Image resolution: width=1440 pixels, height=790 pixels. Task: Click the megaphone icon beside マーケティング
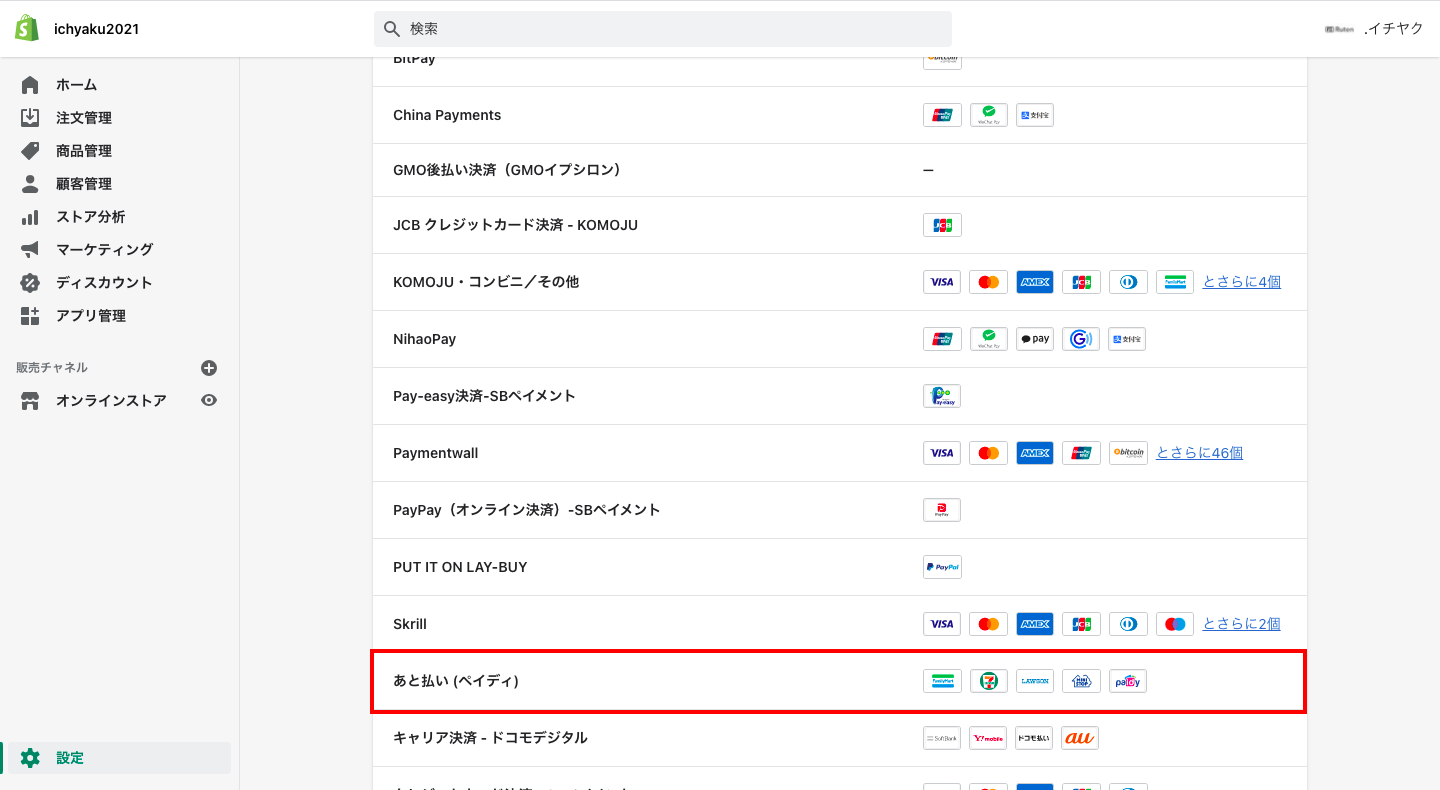[30, 250]
